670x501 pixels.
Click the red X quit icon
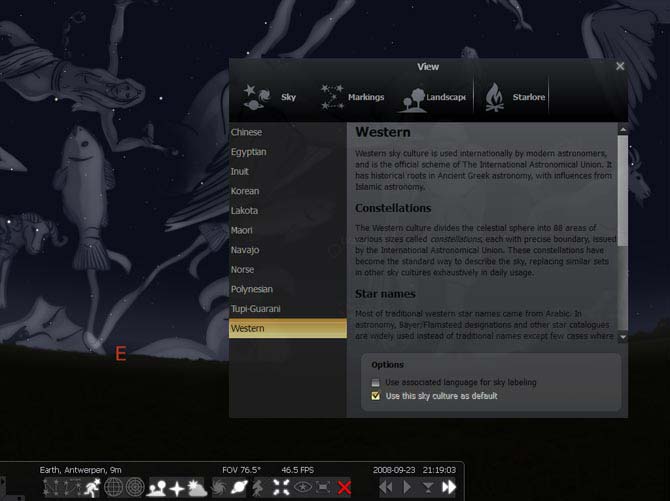pyautogui.click(x=345, y=488)
